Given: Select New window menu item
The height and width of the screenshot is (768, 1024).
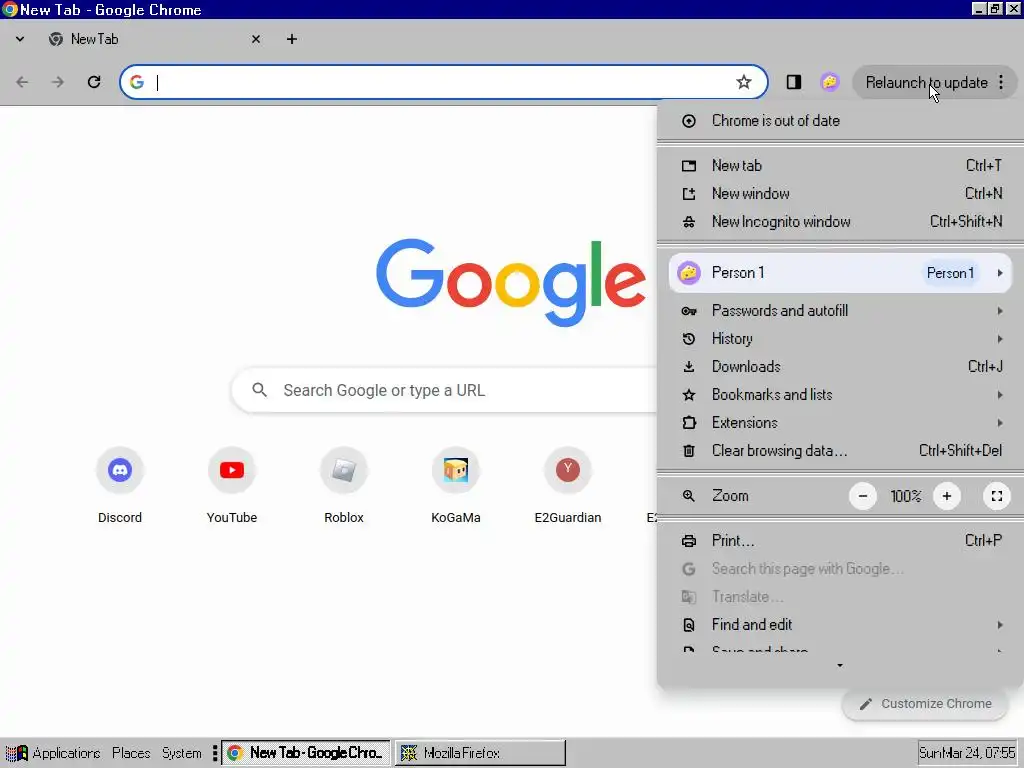Looking at the screenshot, I should (840, 193).
